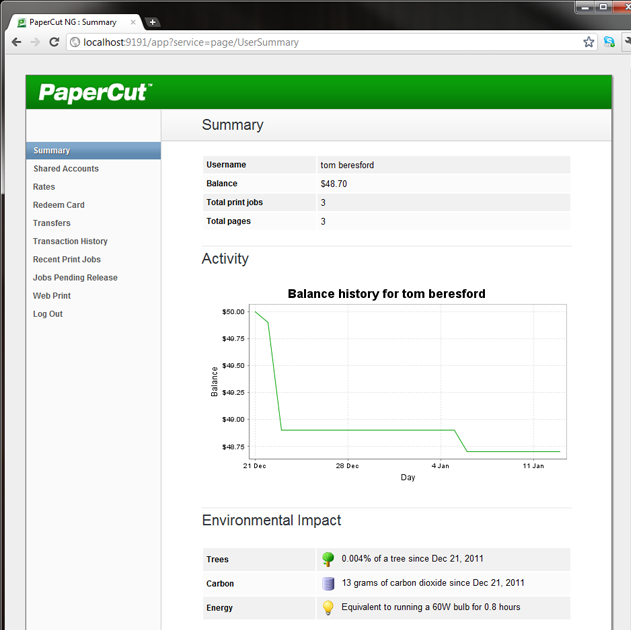The width and height of the screenshot is (631, 630).
Task: Click the browser forward arrow
Action: [35, 42]
